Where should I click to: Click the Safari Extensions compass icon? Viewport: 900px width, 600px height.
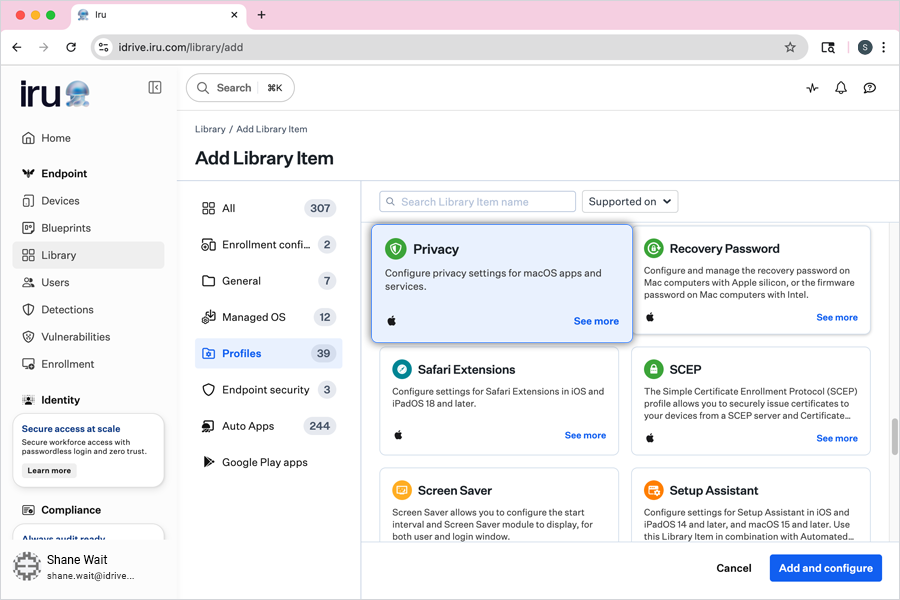click(402, 369)
